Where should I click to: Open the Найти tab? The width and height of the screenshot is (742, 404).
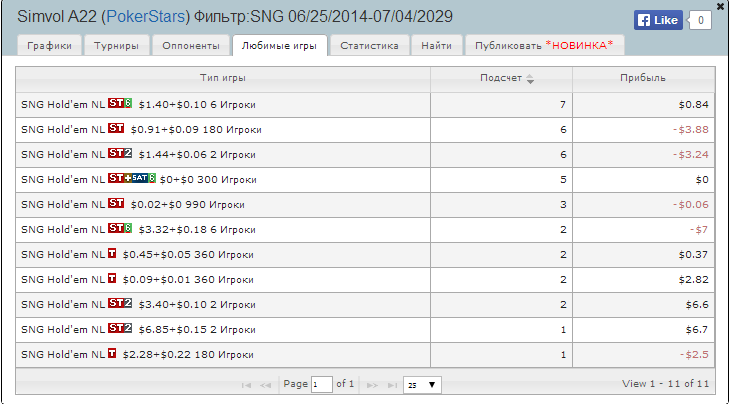[436, 45]
